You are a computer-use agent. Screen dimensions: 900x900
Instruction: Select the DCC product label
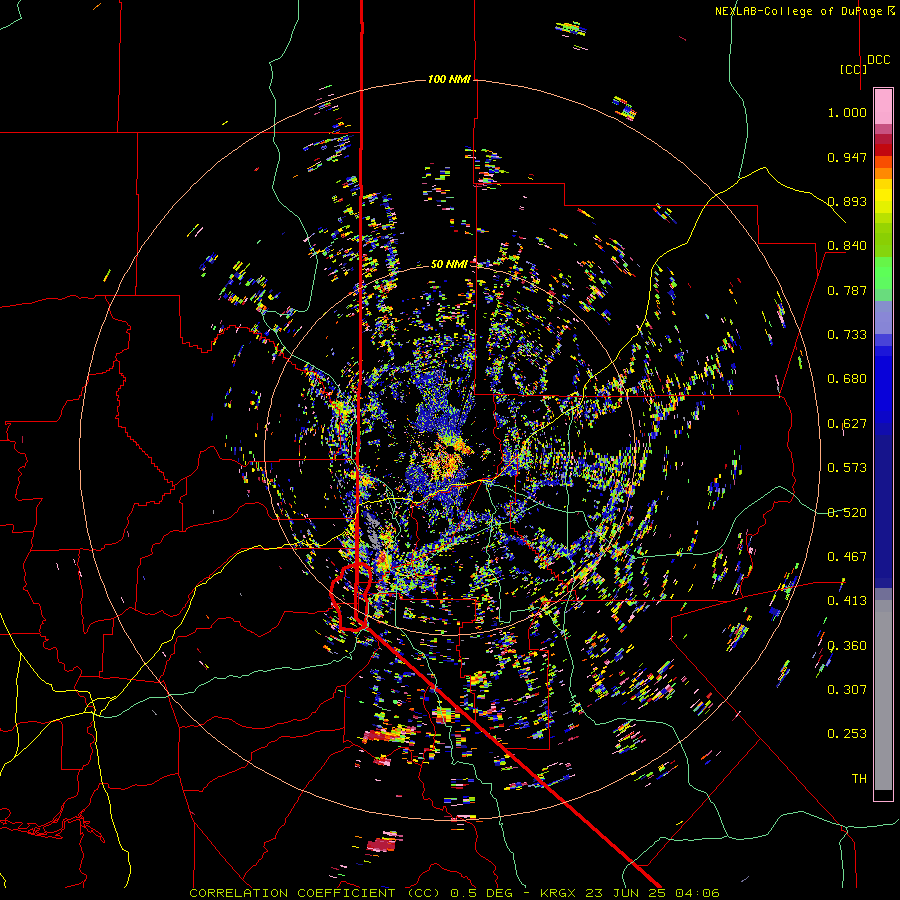[x=879, y=60]
